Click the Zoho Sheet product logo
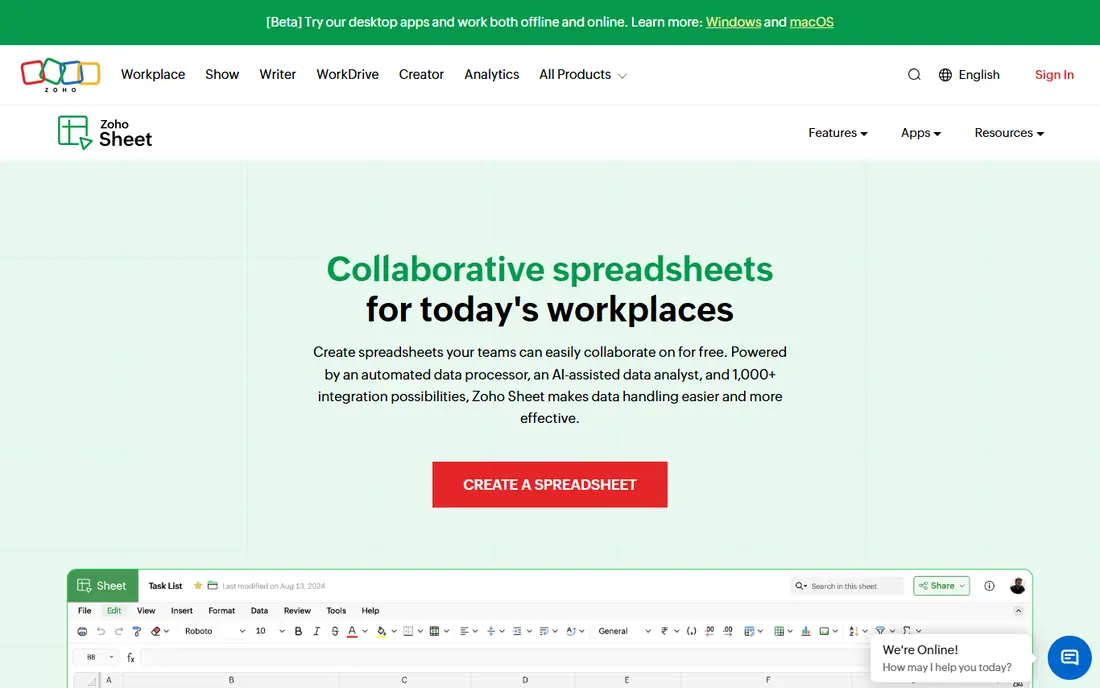This screenshot has height=688, width=1100. (x=105, y=133)
